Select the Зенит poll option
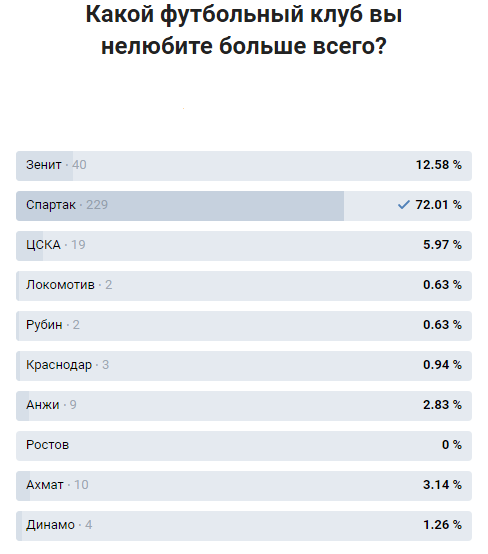The height and width of the screenshot is (554, 488). (x=244, y=166)
